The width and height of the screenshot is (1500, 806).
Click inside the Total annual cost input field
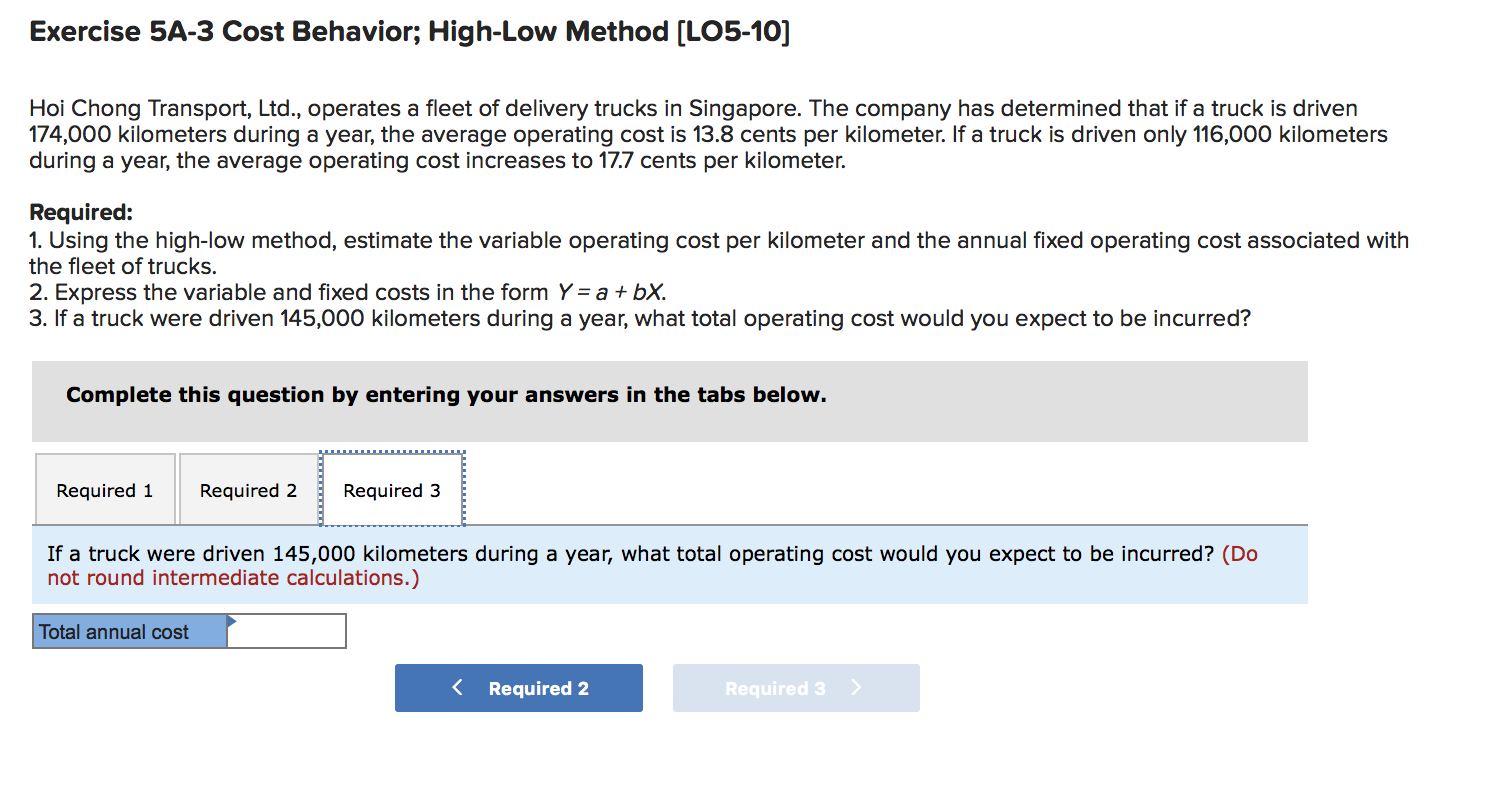click(286, 631)
